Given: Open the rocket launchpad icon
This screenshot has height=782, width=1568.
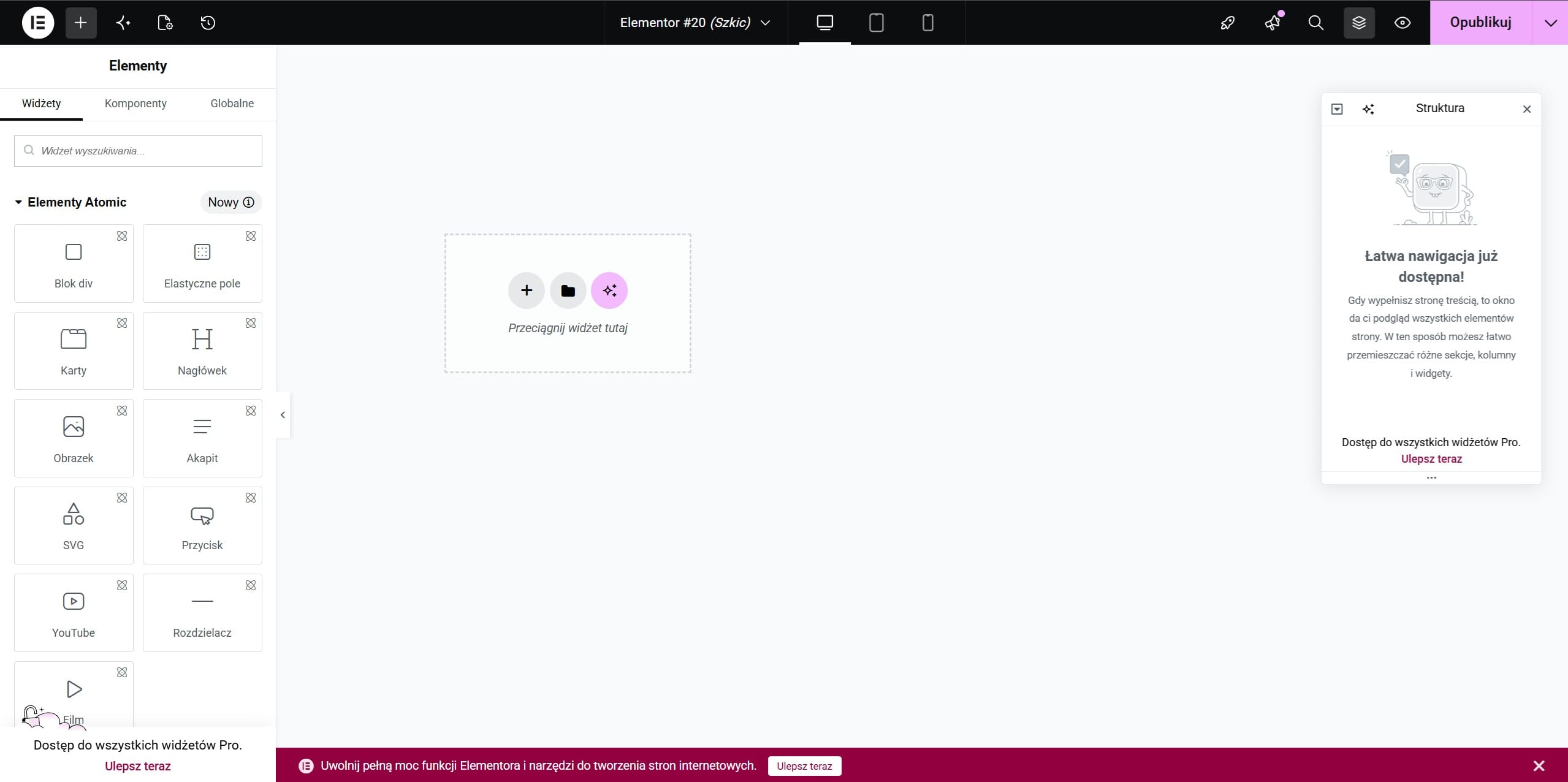Looking at the screenshot, I should pos(1227,23).
